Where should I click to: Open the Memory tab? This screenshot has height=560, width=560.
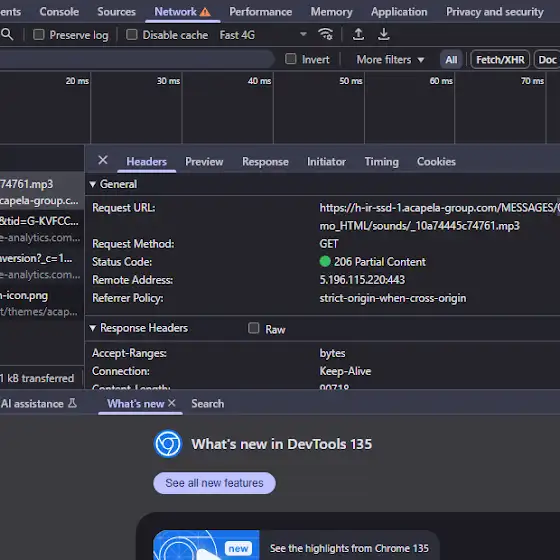(331, 12)
